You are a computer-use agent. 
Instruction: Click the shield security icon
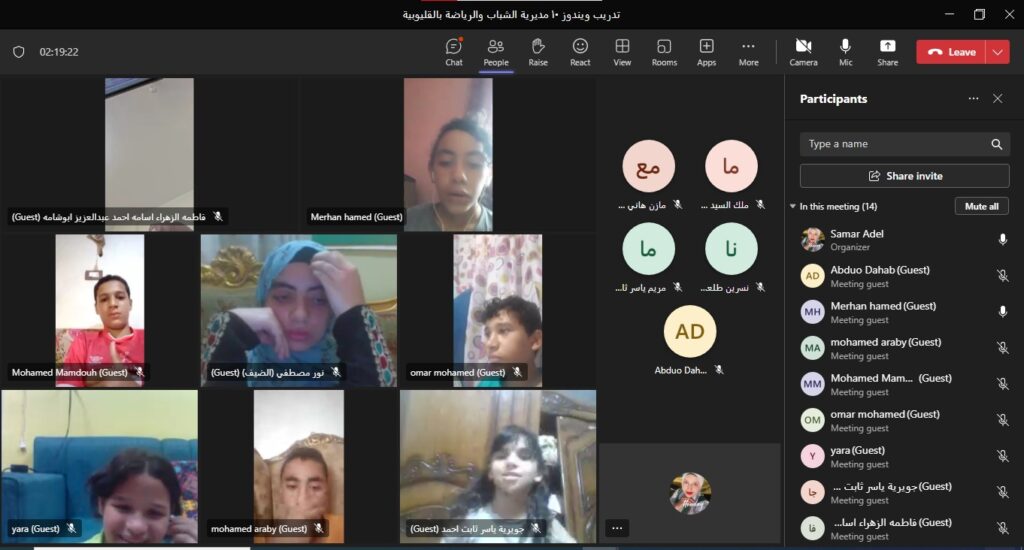[x=18, y=52]
